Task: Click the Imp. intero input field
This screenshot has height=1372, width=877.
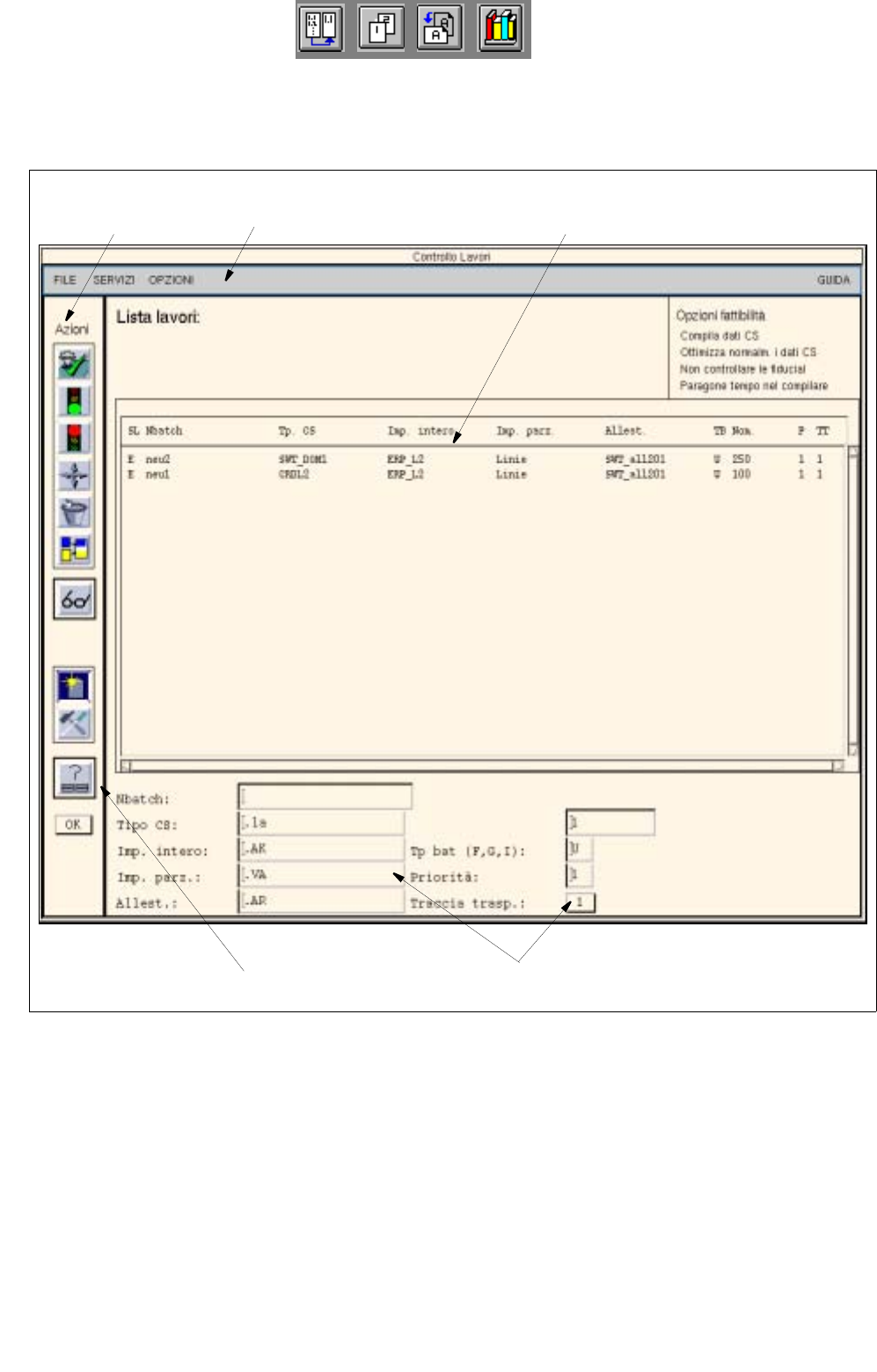Action: tap(321, 850)
